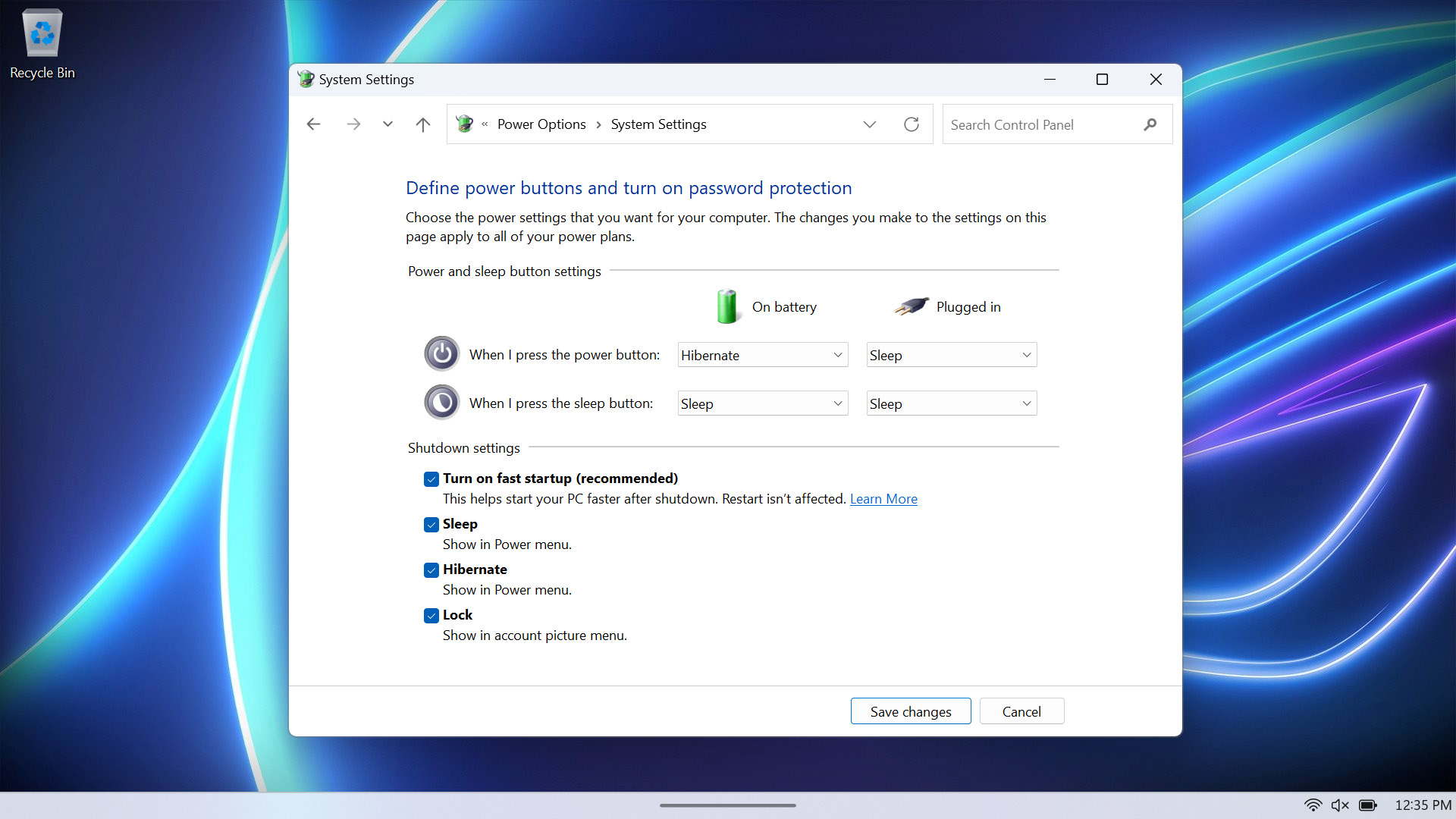Uncheck the Hibernate show in Power menu

(x=432, y=569)
